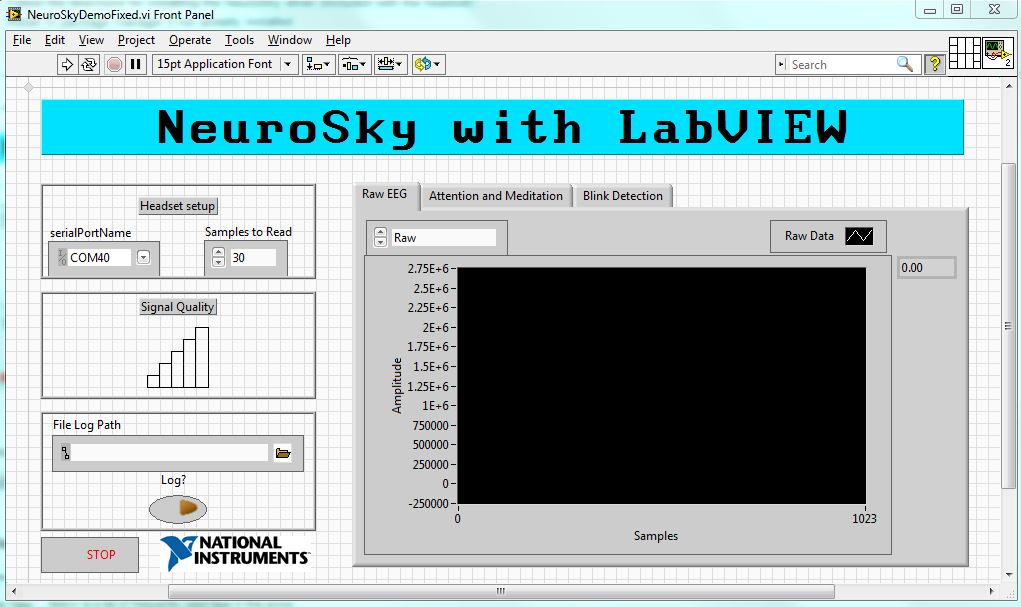Viewport: 1021px width, 607px height.
Task: Click the search magnifier icon
Action: [x=904, y=64]
